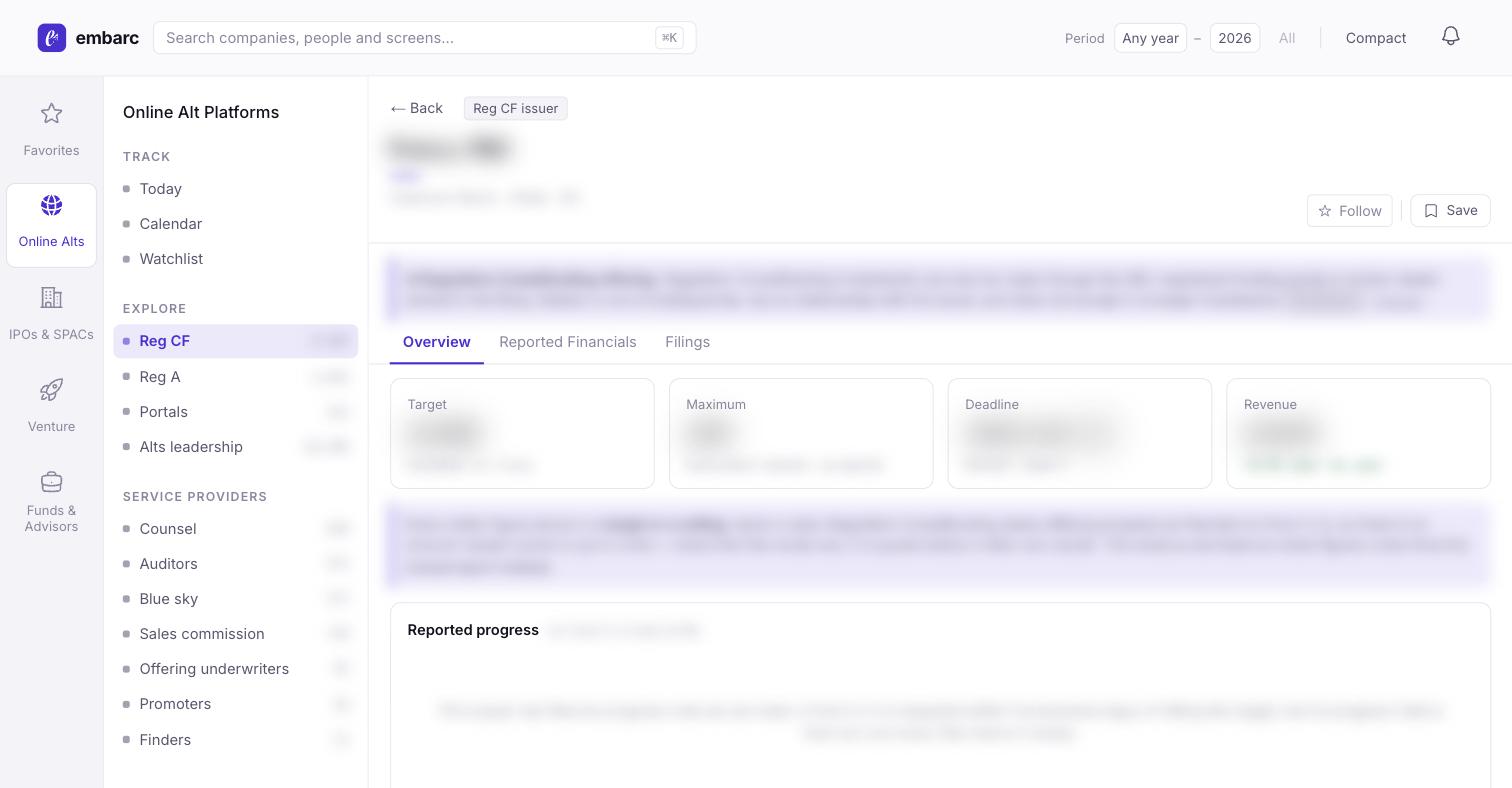1512x788 pixels.
Task: Open Promoters list
Action: pyautogui.click(x=235, y=704)
